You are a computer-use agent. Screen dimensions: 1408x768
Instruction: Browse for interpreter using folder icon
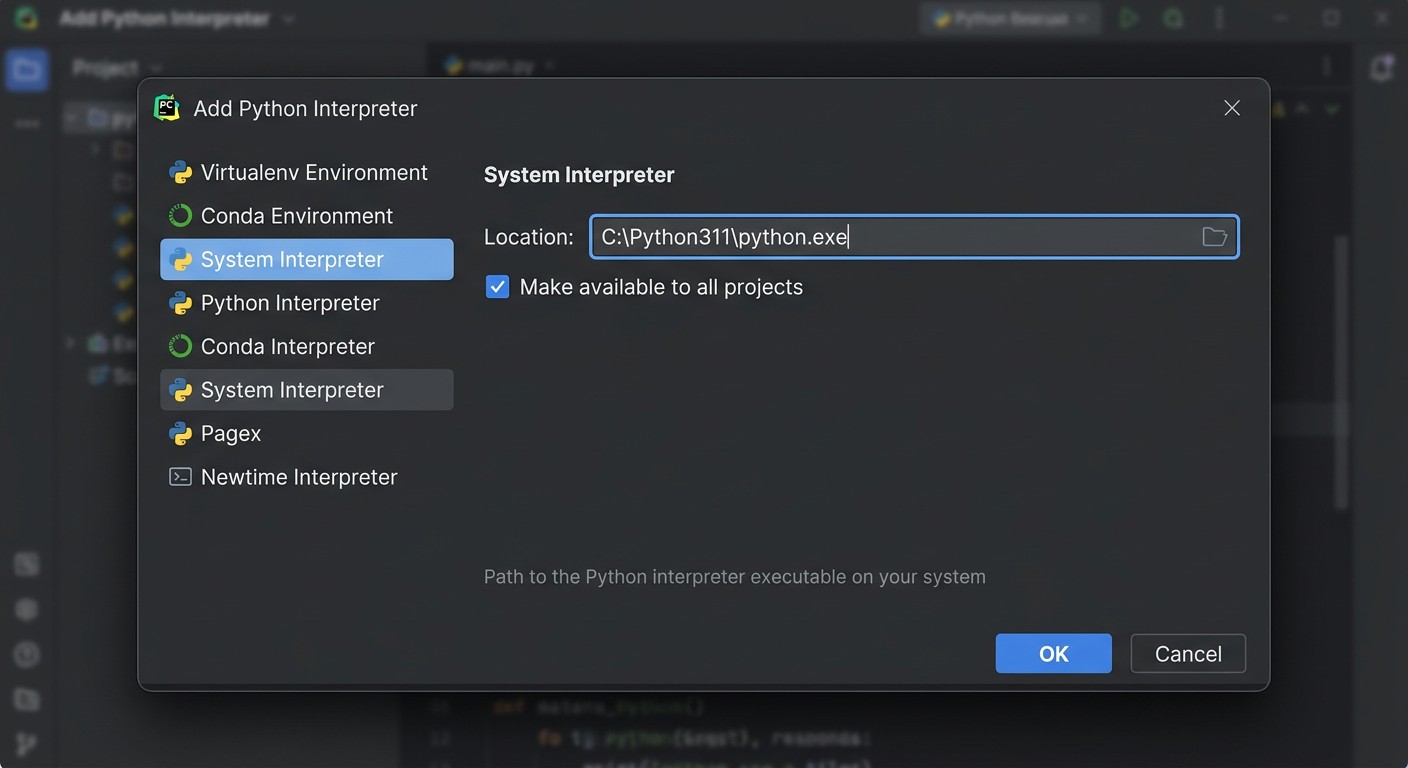(1214, 237)
